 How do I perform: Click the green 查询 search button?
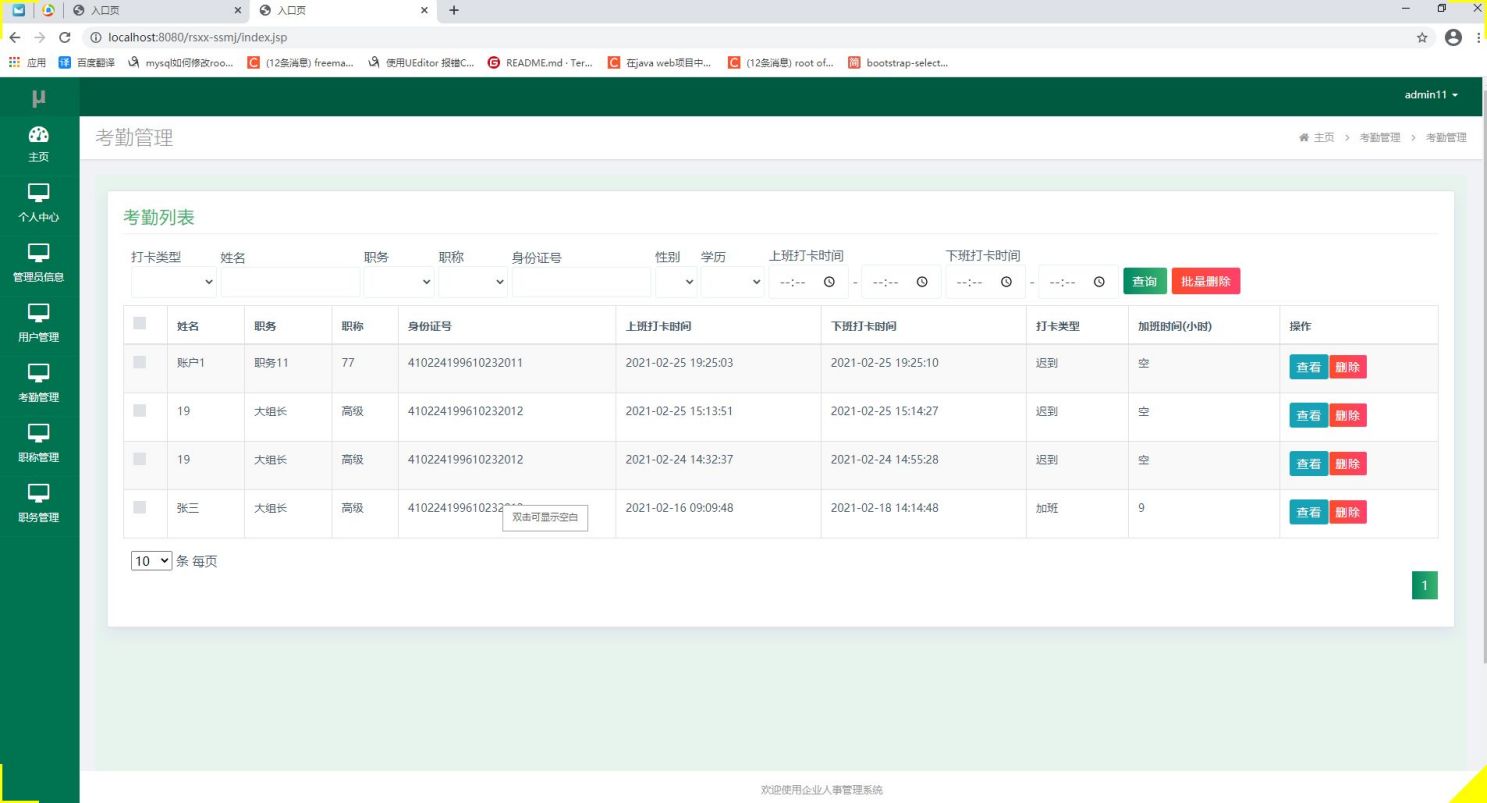point(1145,282)
